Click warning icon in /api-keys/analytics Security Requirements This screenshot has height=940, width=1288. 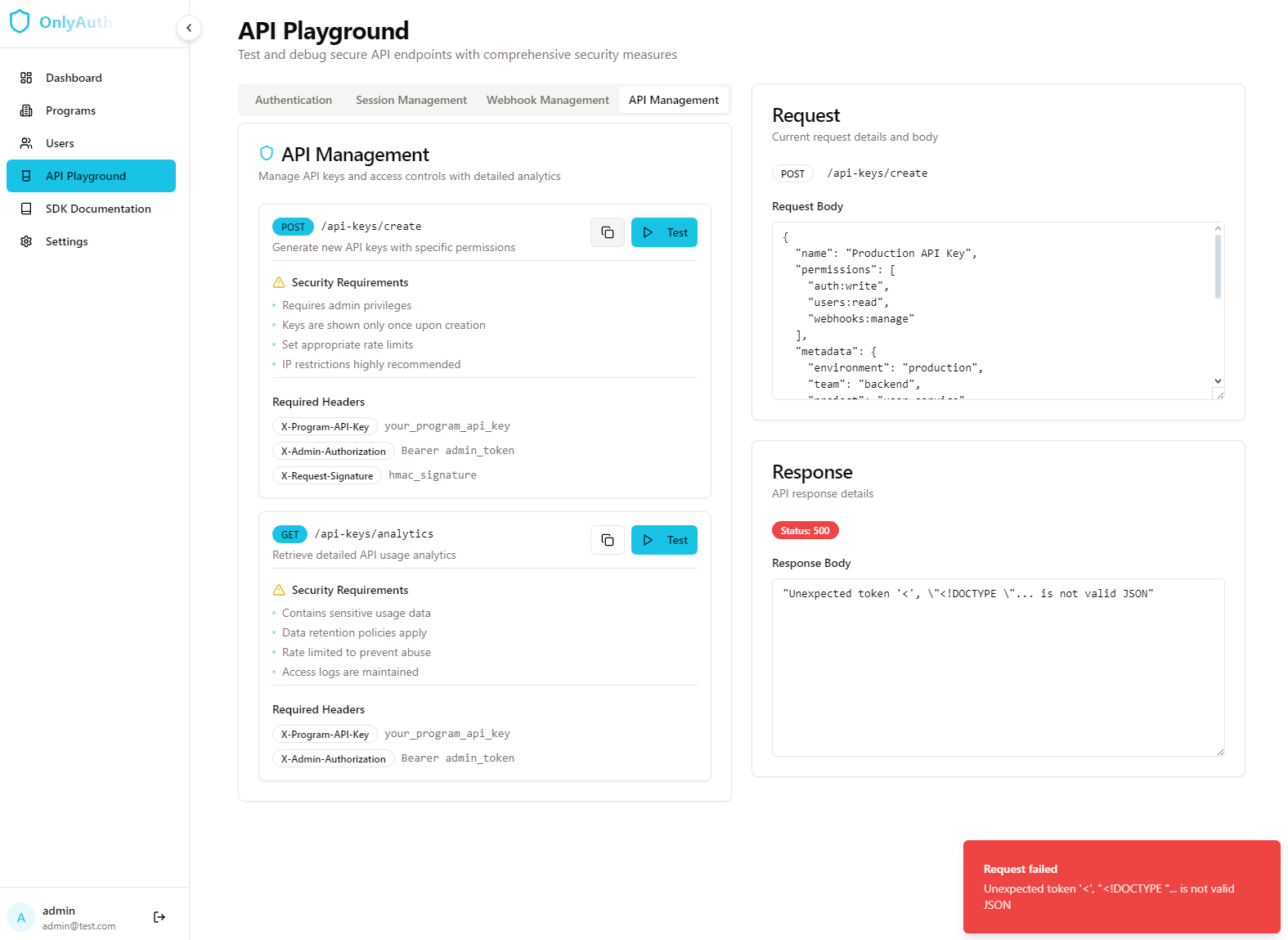[279, 590]
